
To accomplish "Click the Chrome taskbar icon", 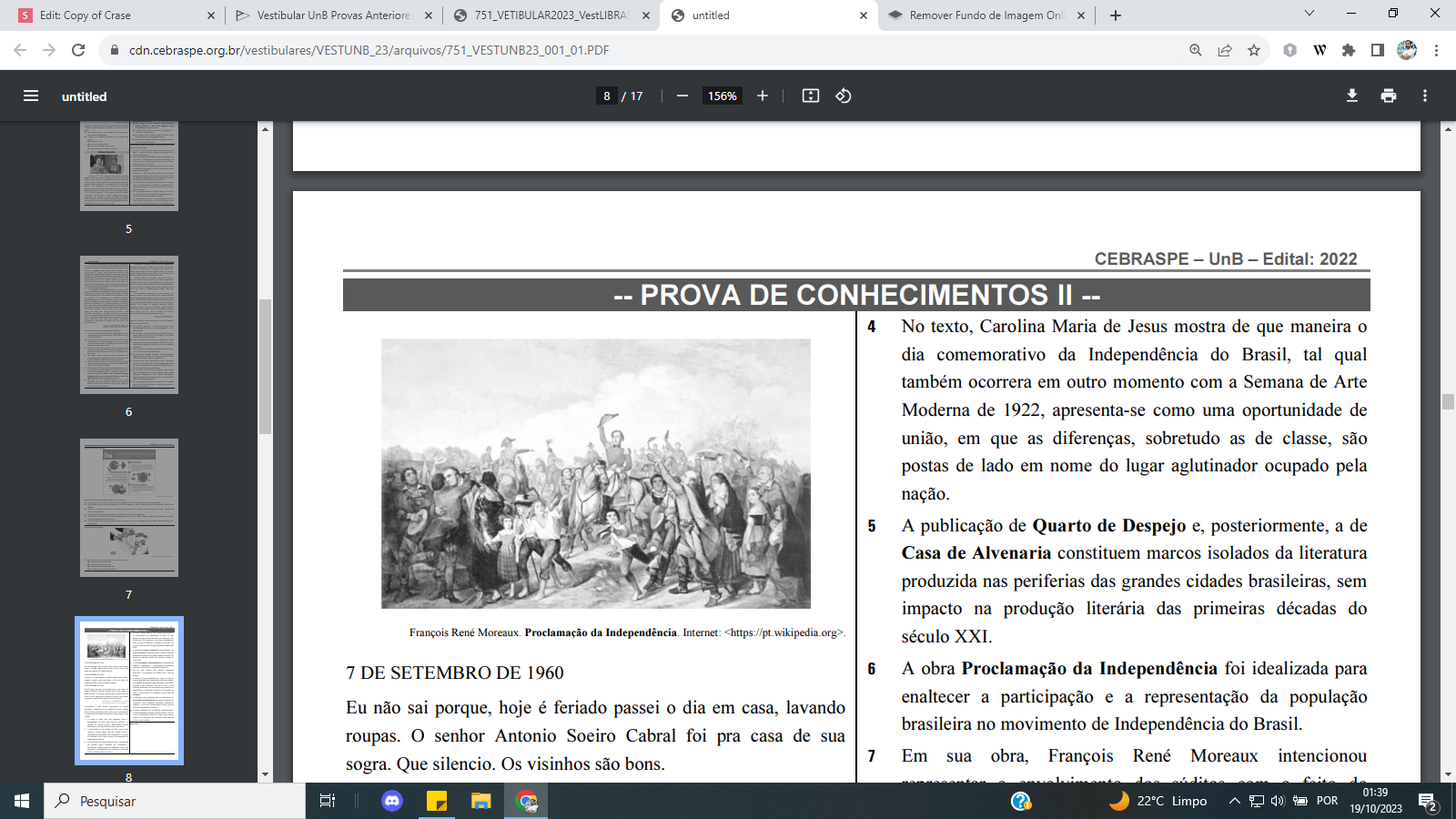I will click(526, 801).
